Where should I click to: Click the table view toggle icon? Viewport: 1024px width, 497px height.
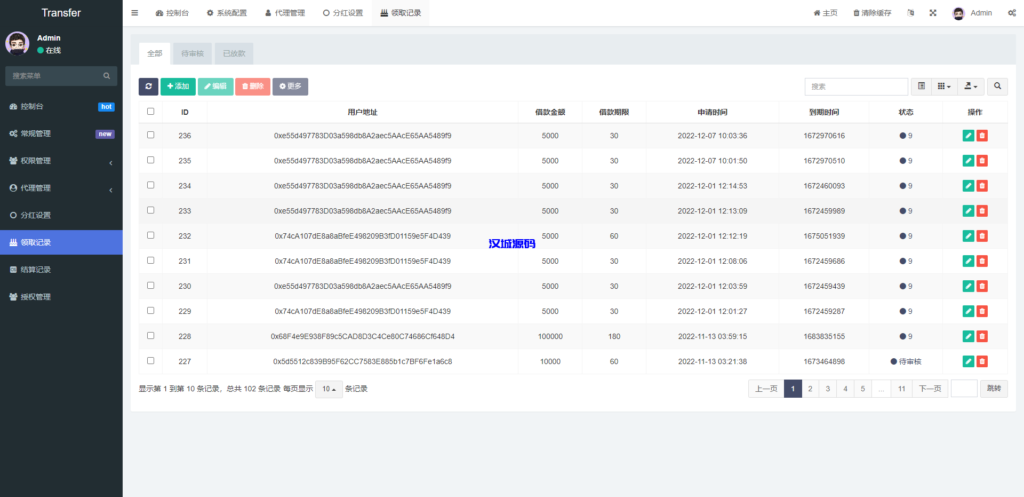click(921, 87)
